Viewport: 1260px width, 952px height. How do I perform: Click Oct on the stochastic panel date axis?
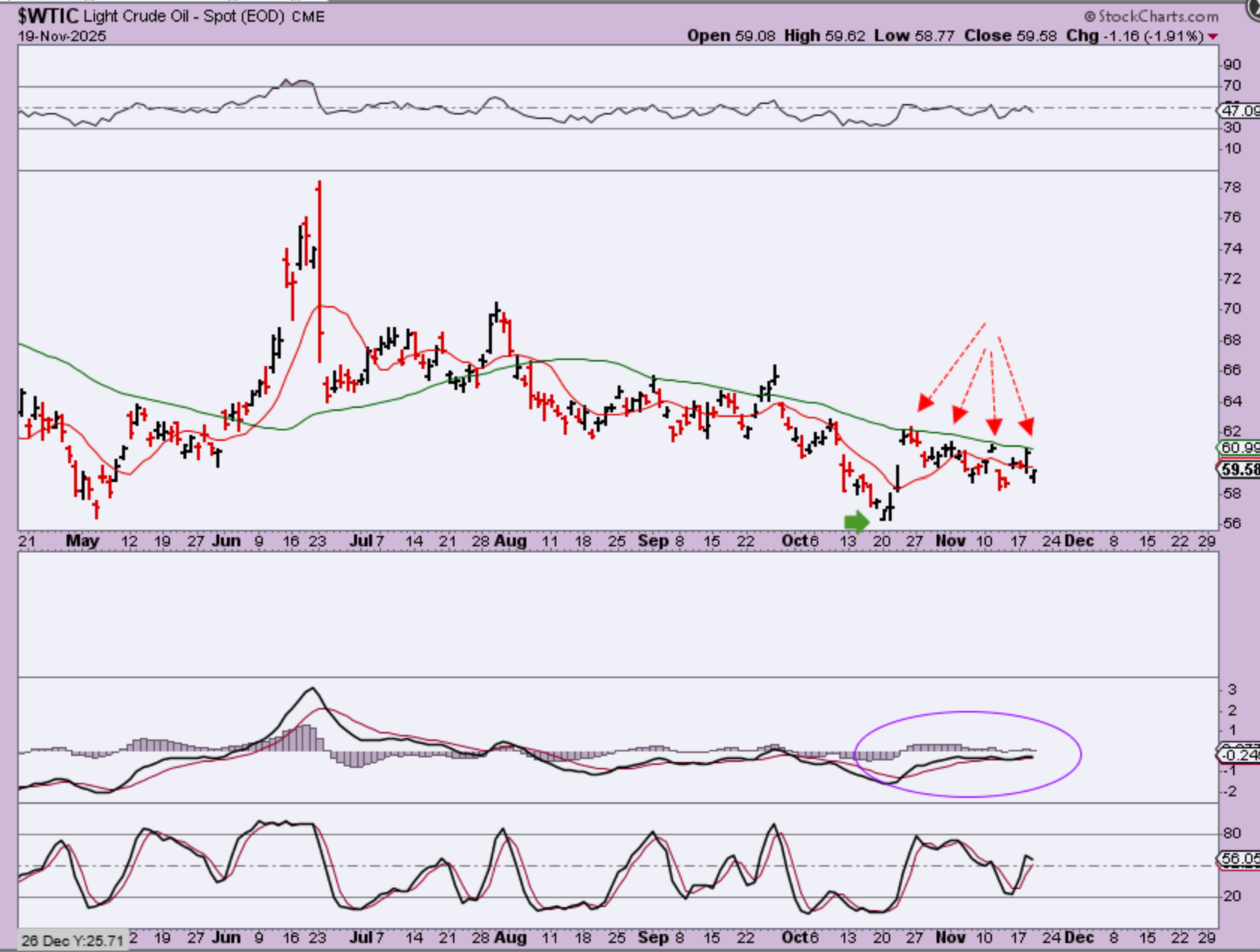tap(794, 937)
